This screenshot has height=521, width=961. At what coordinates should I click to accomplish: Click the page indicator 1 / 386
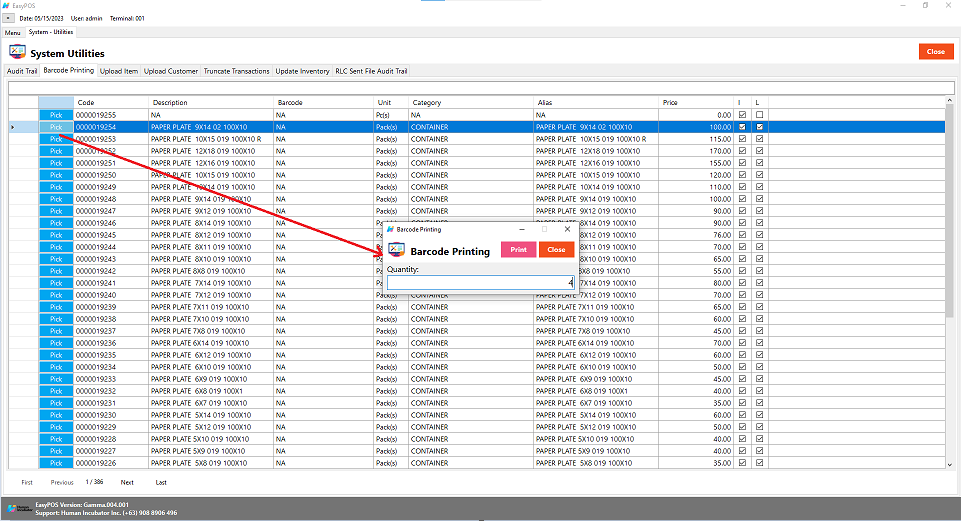94,482
